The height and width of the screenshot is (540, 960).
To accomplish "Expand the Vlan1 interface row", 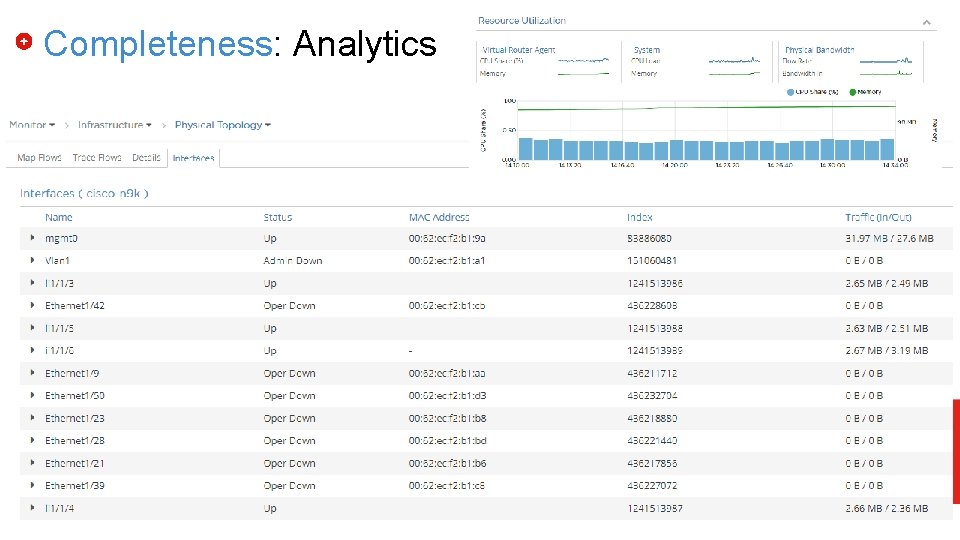I will click(x=32, y=260).
